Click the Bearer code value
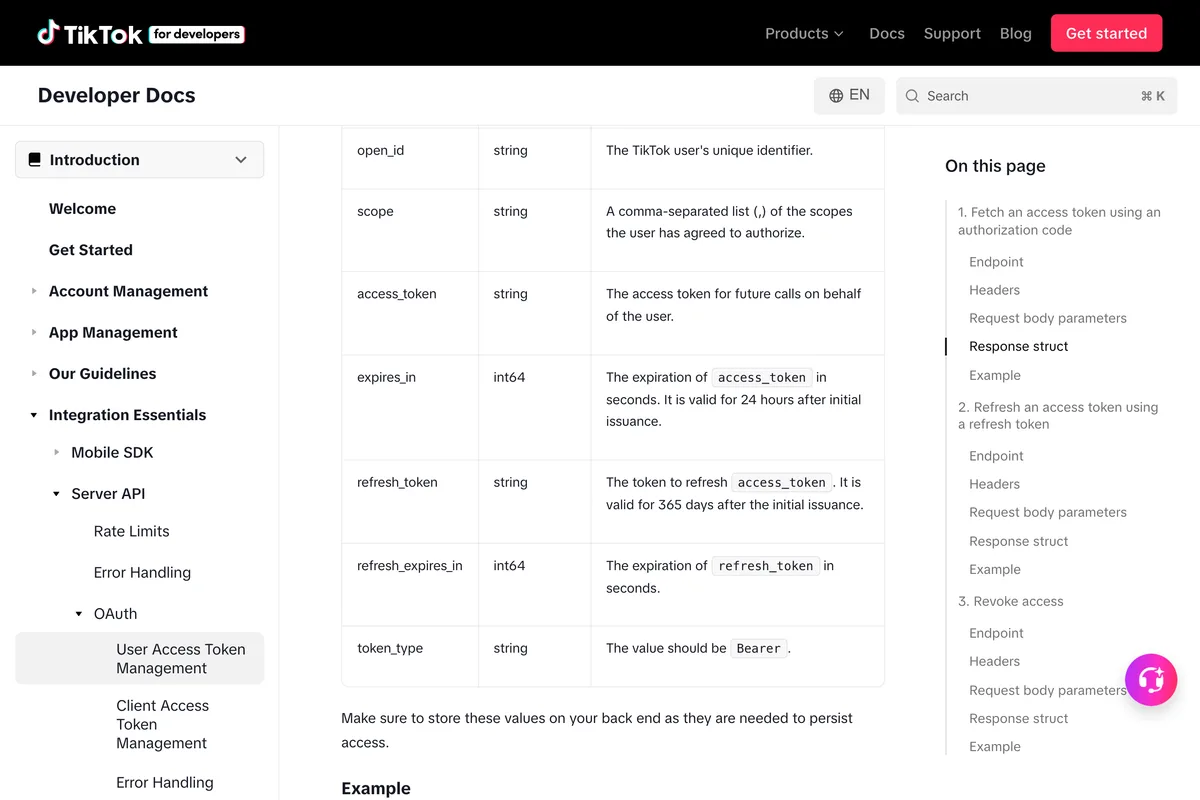Image resolution: width=1200 pixels, height=800 pixels. tap(758, 648)
